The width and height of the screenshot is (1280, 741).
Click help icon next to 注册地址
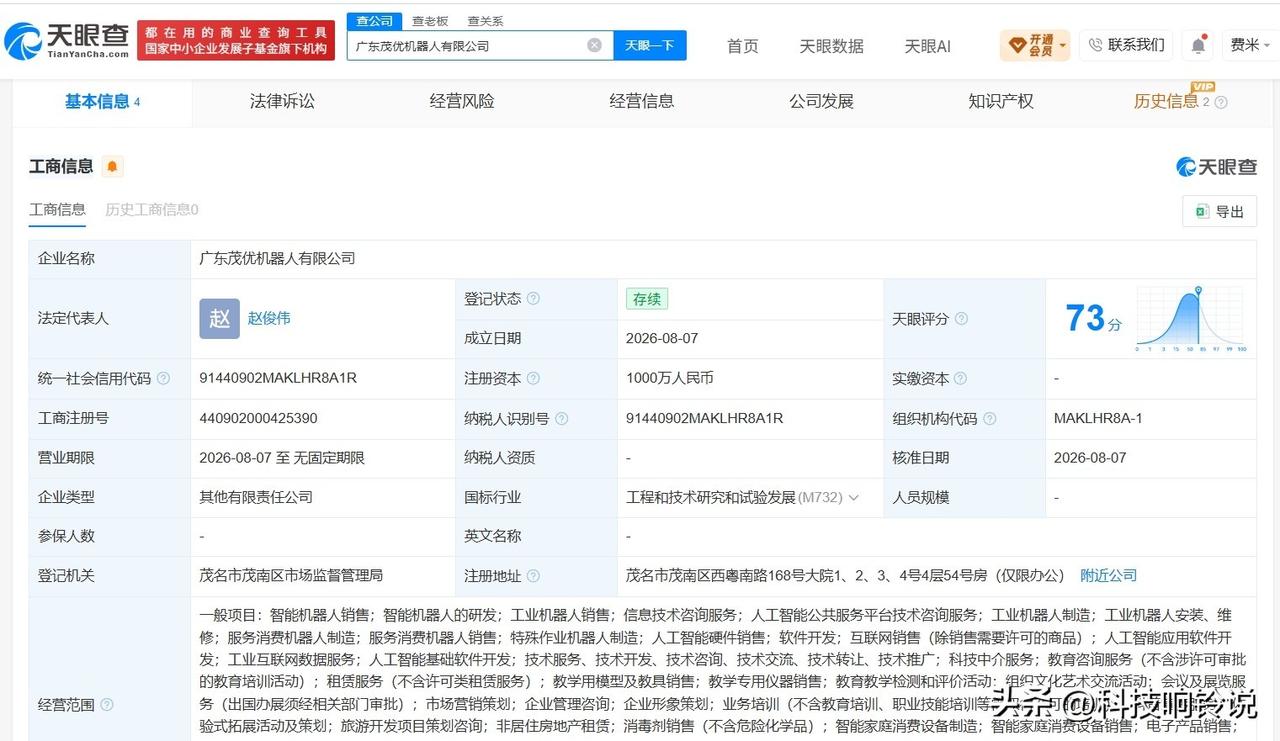tap(533, 576)
